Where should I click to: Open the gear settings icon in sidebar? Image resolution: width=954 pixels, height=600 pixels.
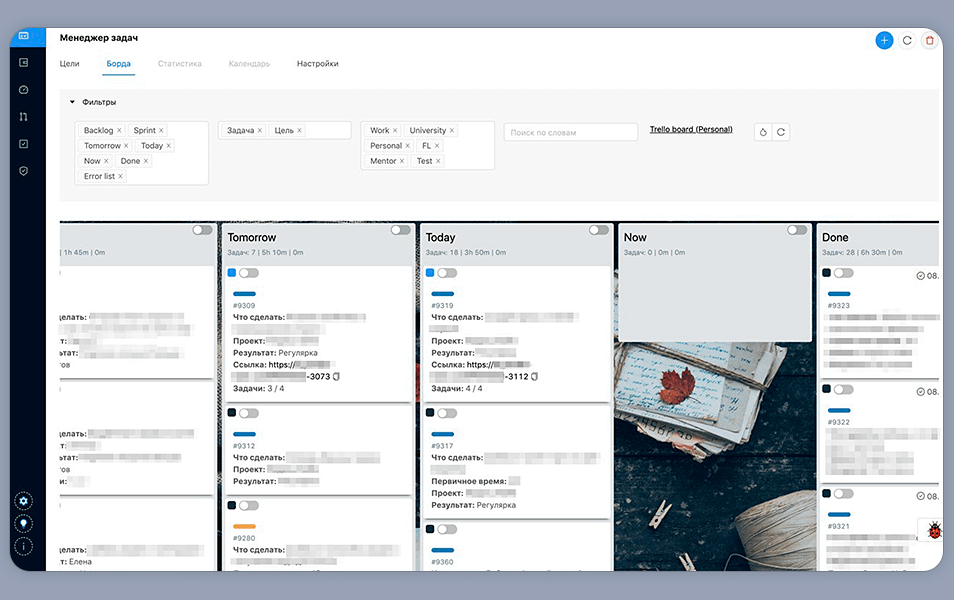coord(24,501)
